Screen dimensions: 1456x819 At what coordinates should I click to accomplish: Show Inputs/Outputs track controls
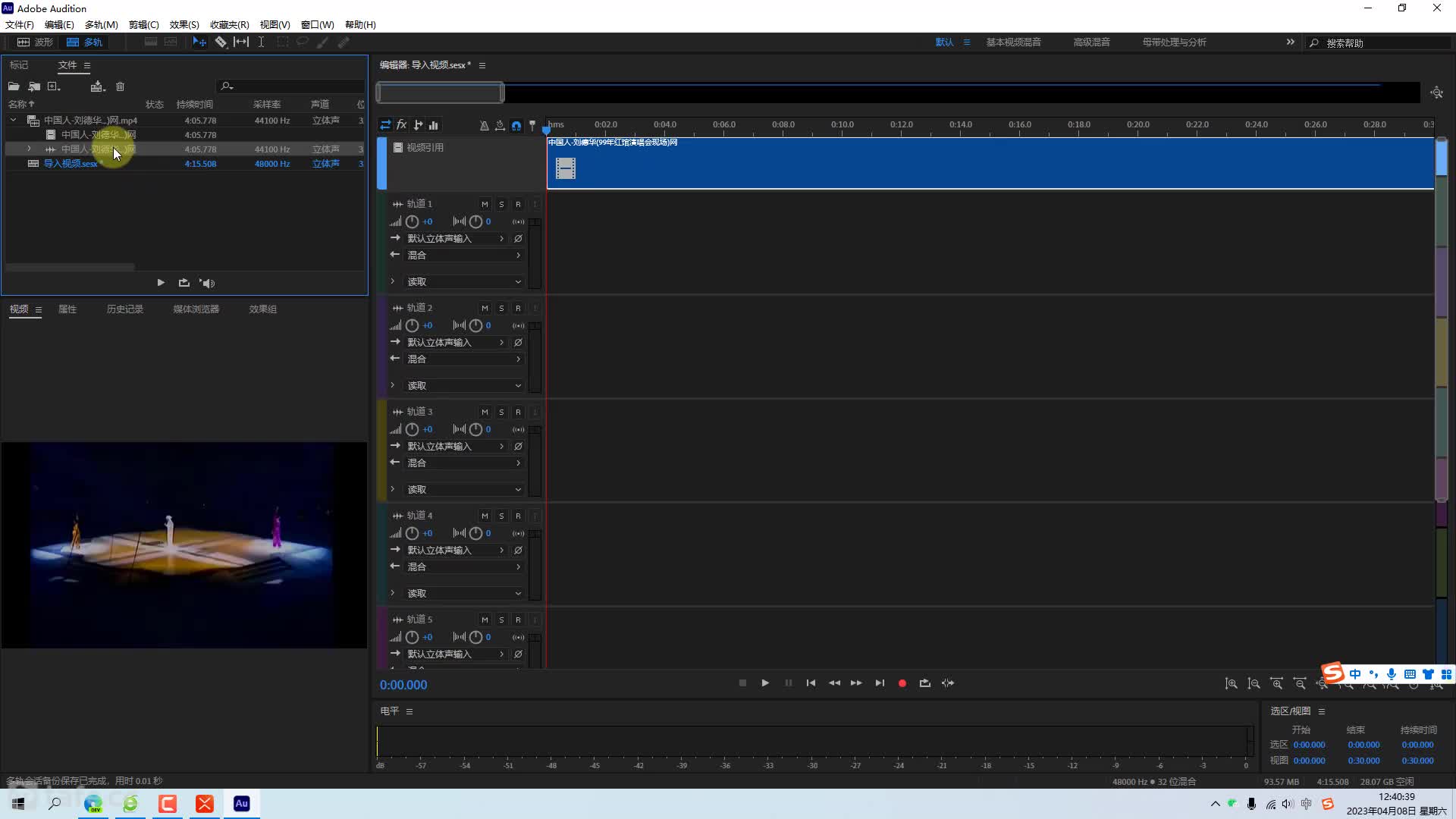point(386,125)
